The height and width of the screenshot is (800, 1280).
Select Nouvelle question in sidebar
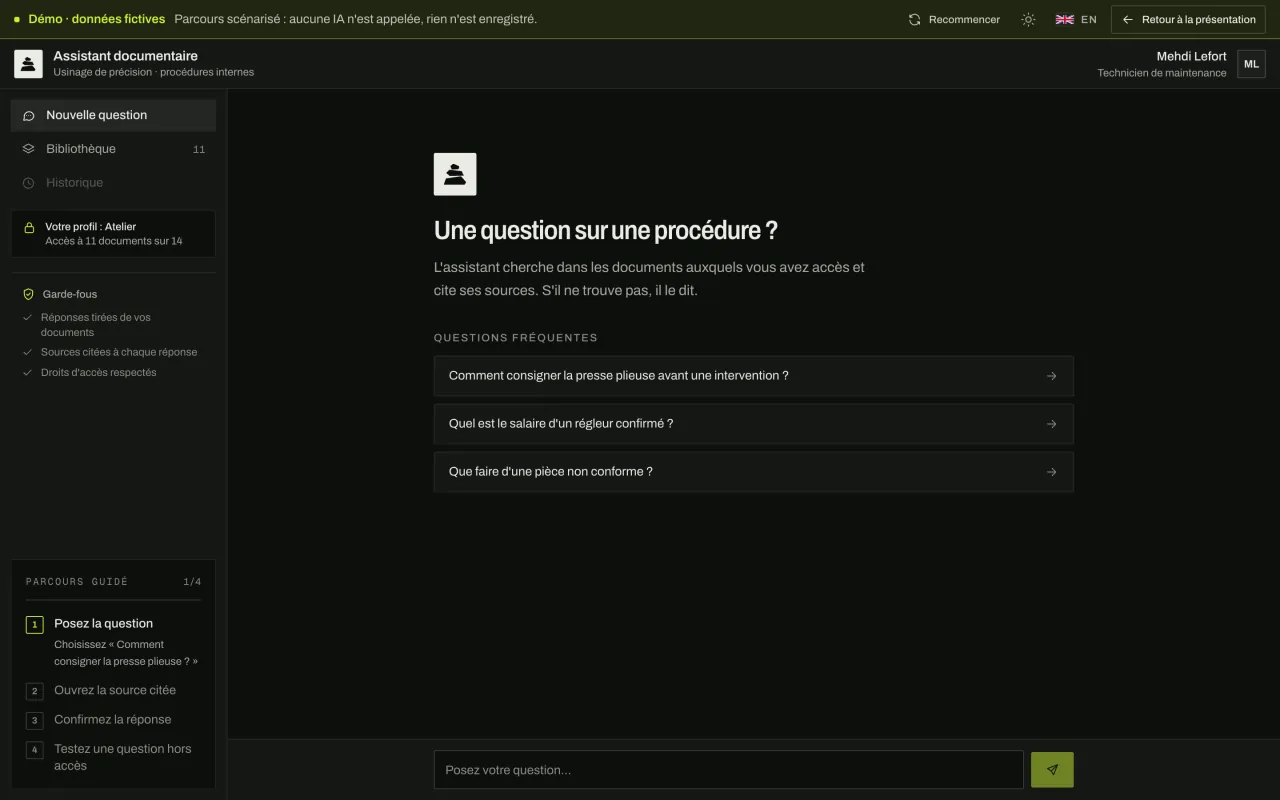113,115
